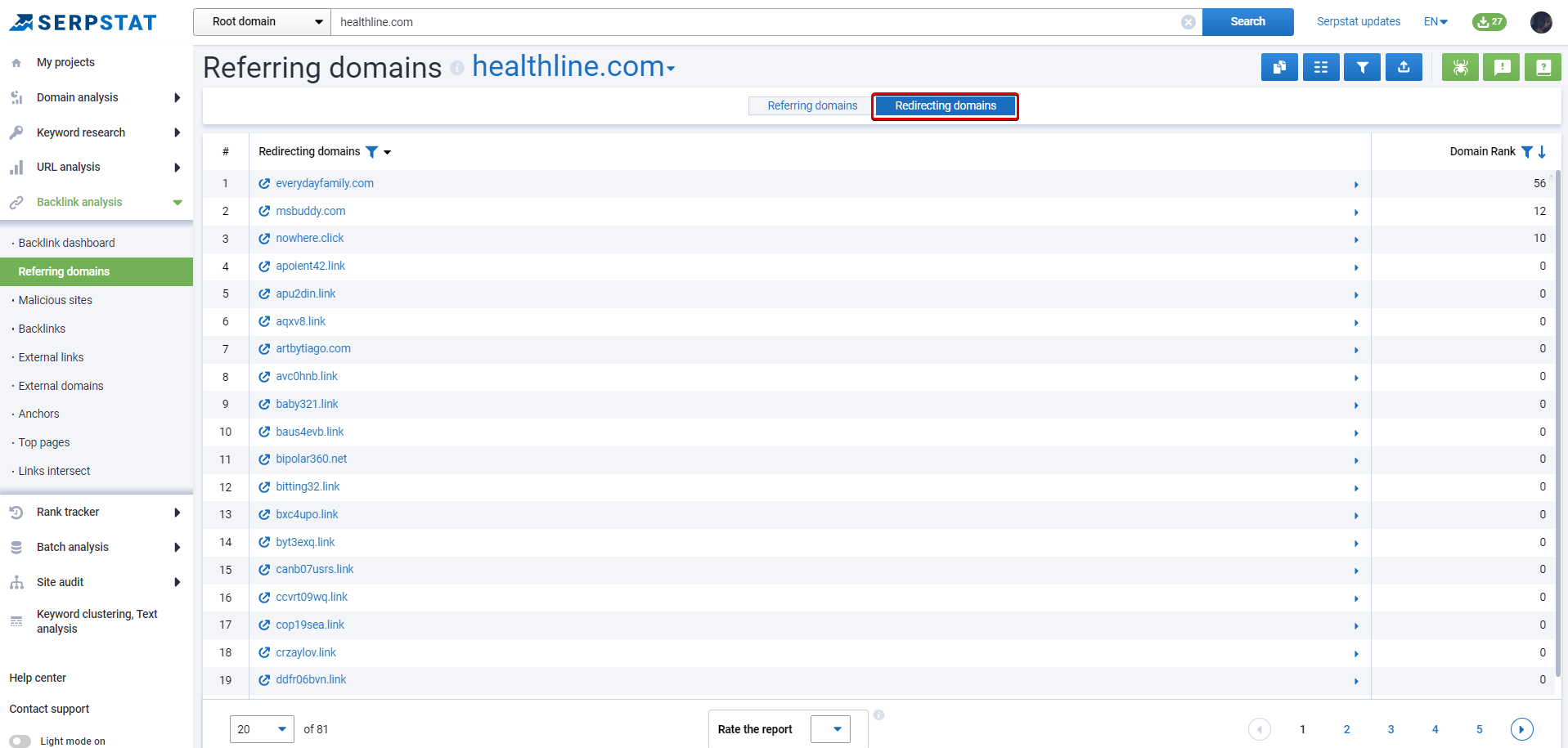Switch to the Referring domains tab

point(811,106)
